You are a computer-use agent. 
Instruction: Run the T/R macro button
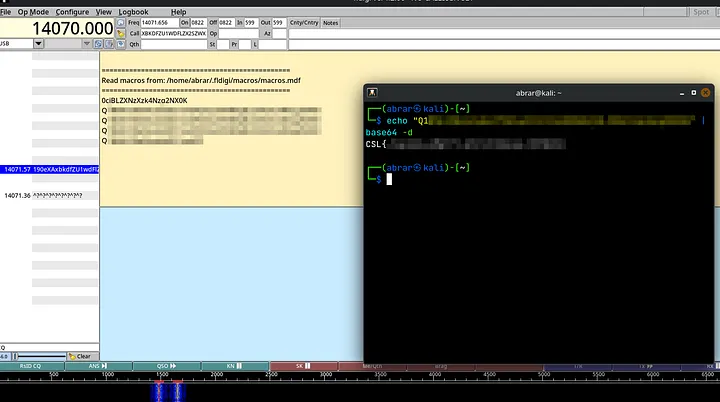pos(578,366)
